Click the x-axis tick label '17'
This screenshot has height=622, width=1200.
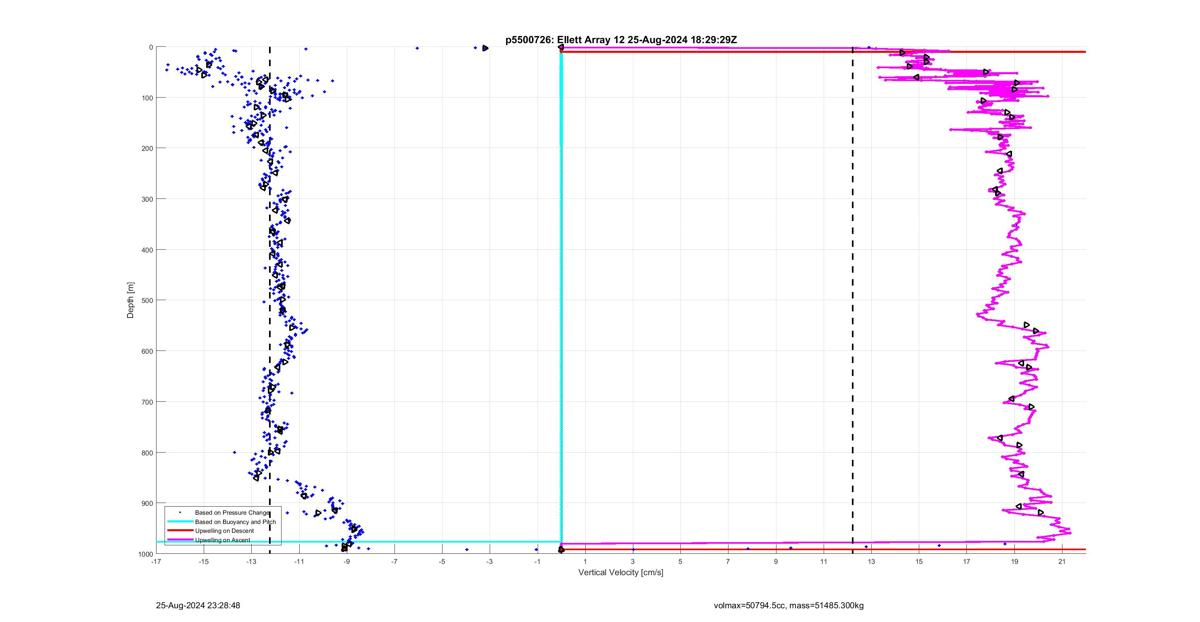[x=967, y=562]
